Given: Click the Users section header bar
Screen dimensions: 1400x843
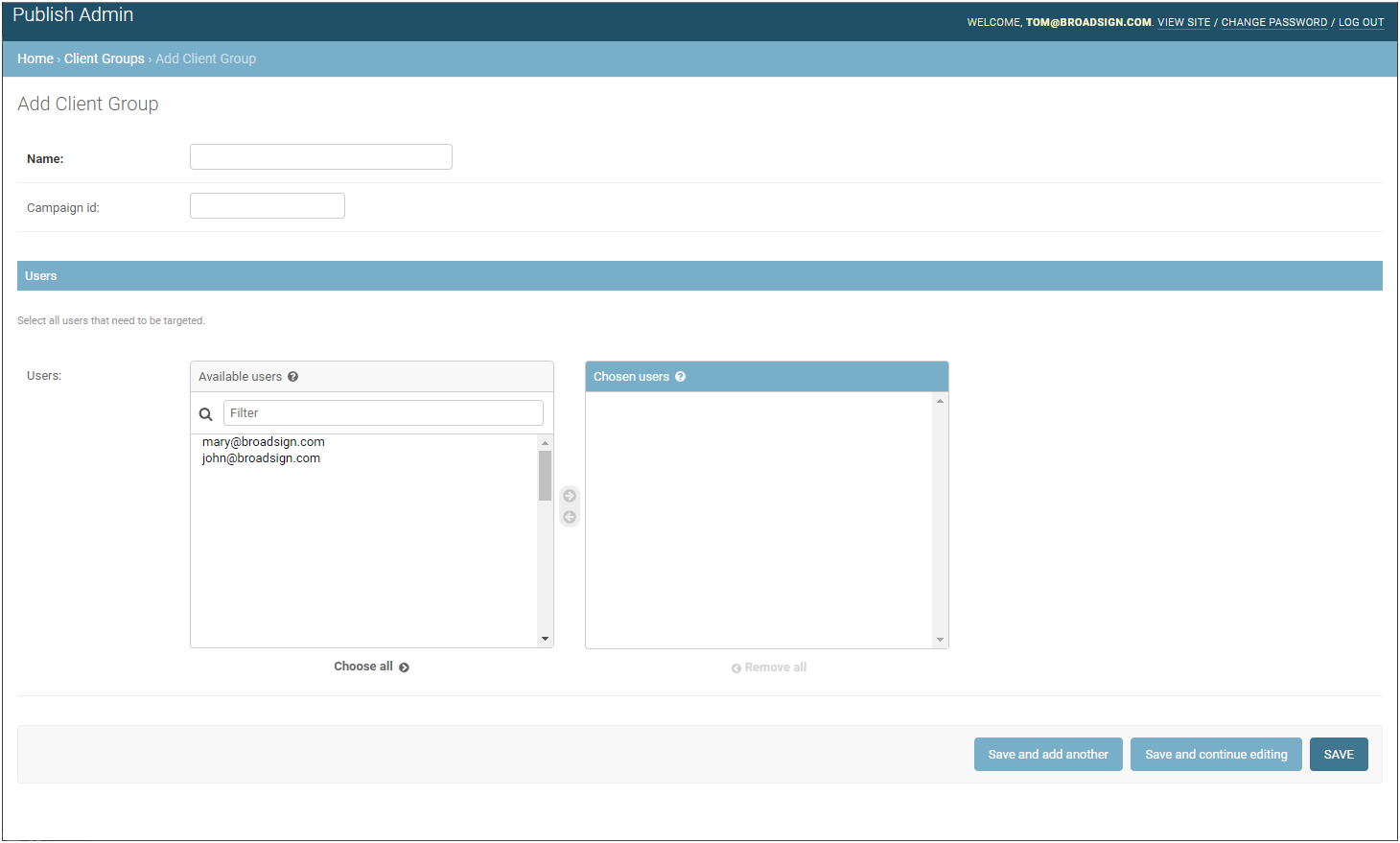Looking at the screenshot, I should [x=700, y=276].
